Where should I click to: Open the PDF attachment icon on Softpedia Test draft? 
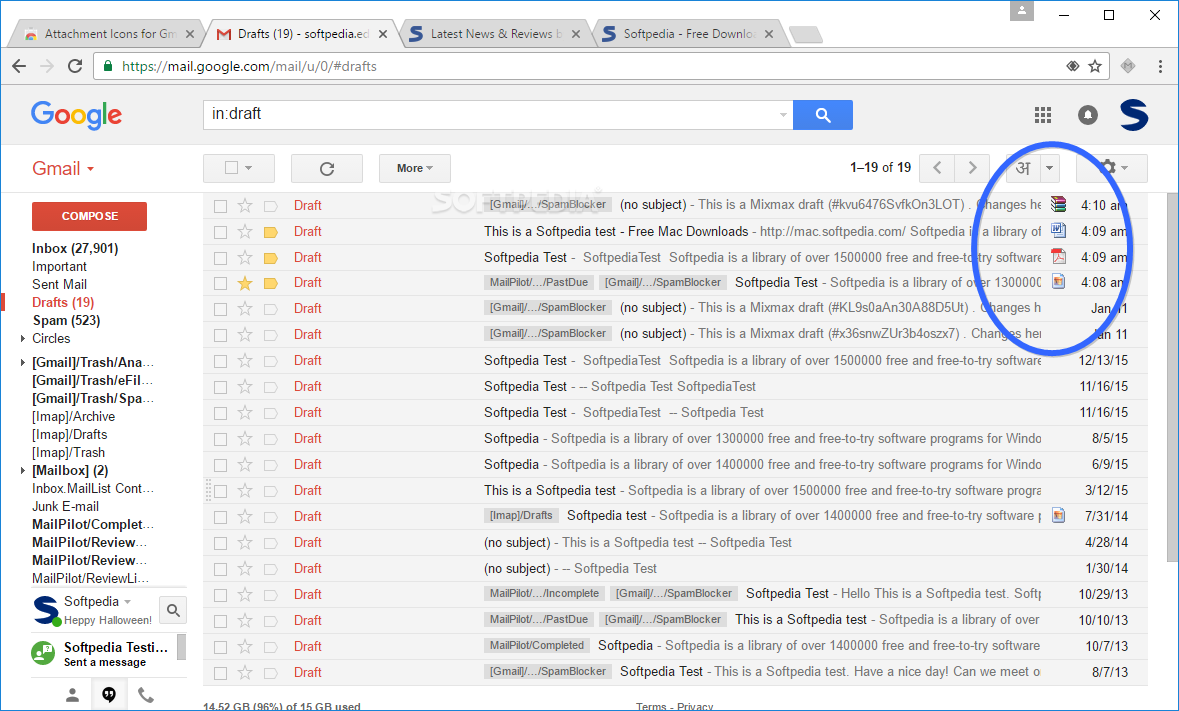pos(1058,256)
